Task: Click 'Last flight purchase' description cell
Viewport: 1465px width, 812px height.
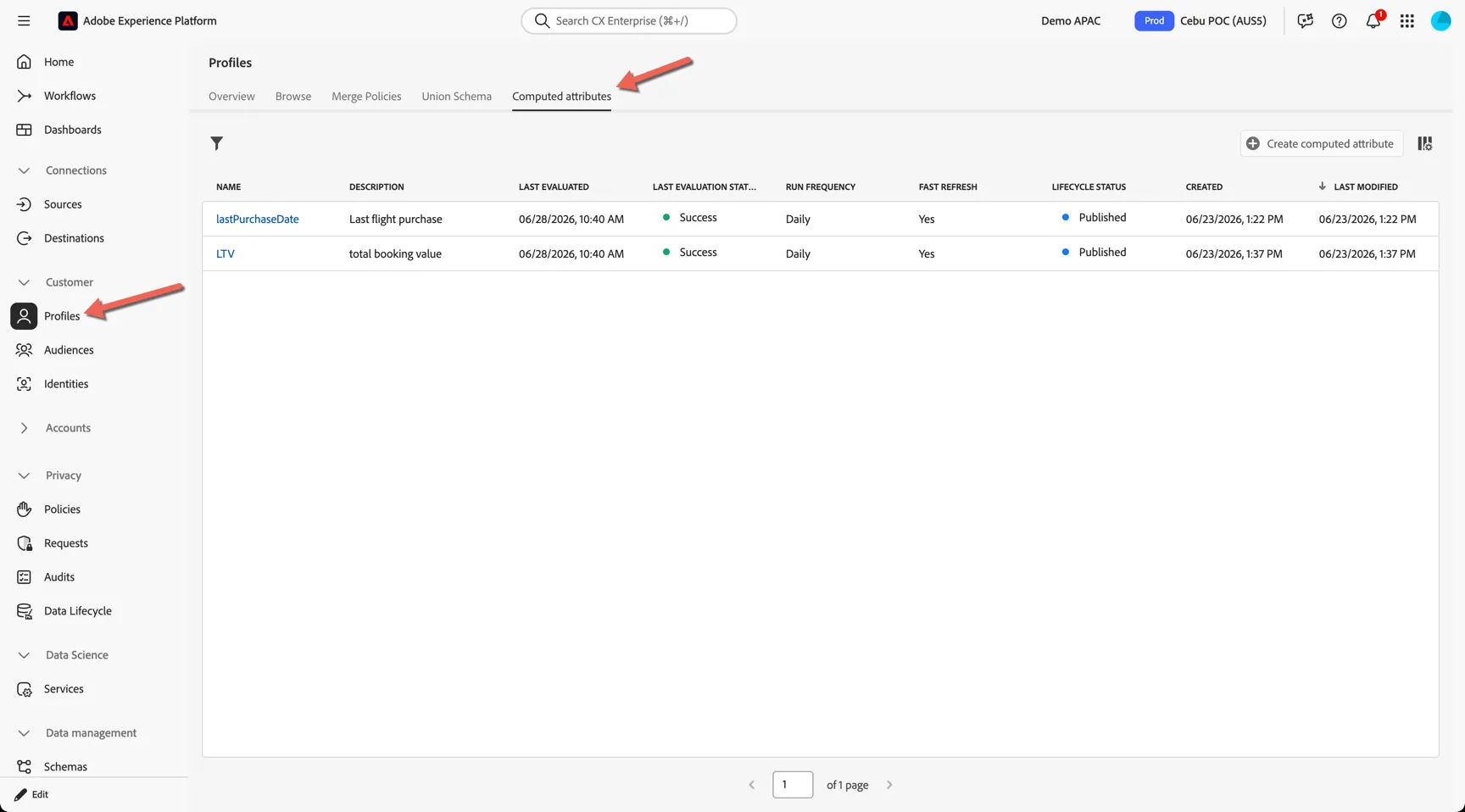Action: coord(396,219)
